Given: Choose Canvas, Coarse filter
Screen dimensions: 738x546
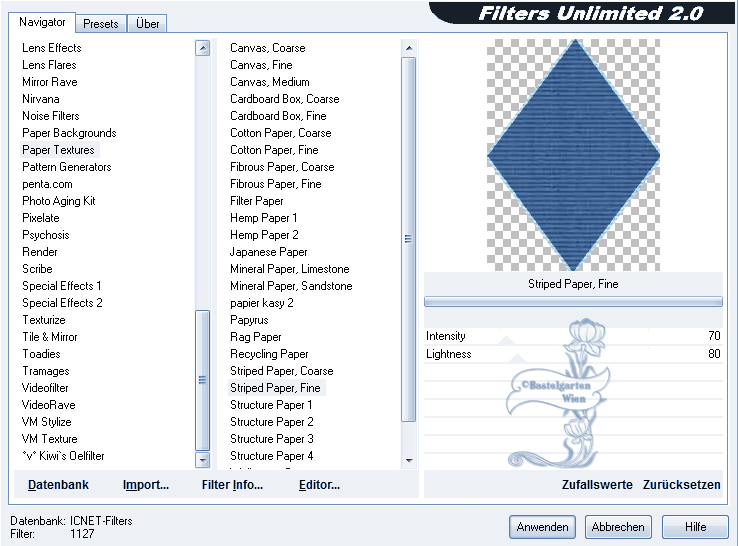Looking at the screenshot, I should [x=268, y=48].
